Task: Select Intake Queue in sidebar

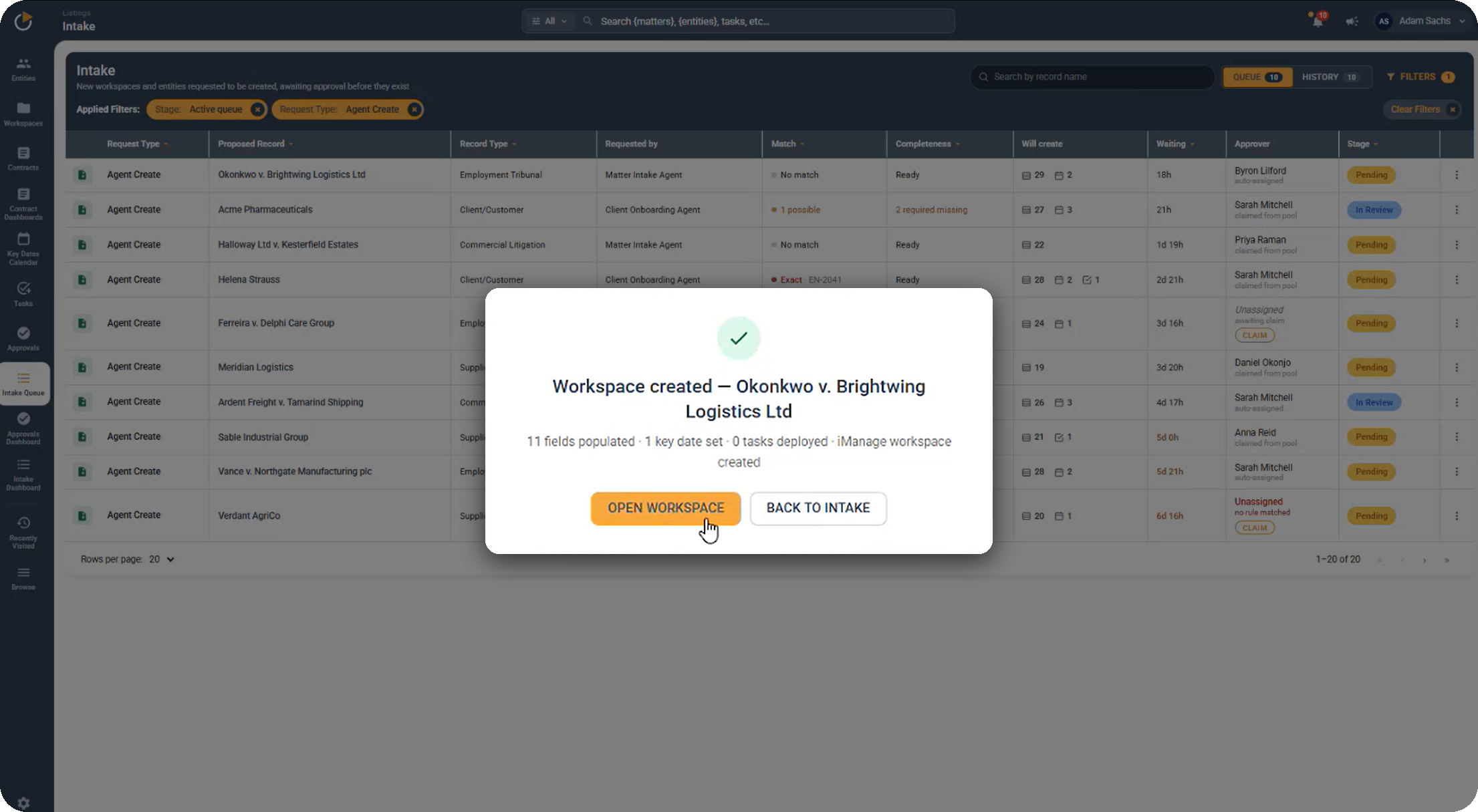Action: (x=23, y=384)
